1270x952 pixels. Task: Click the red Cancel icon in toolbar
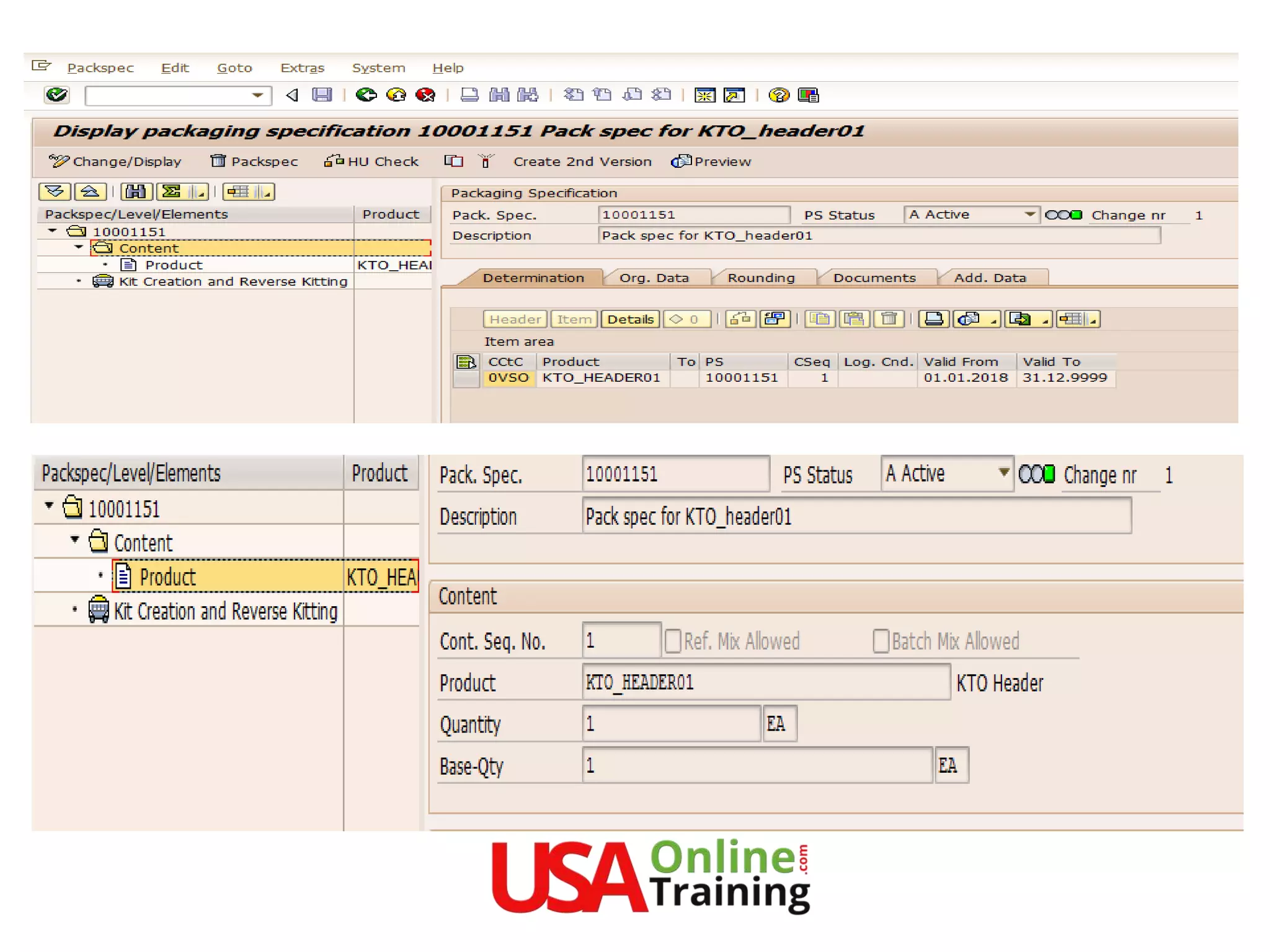(x=425, y=95)
